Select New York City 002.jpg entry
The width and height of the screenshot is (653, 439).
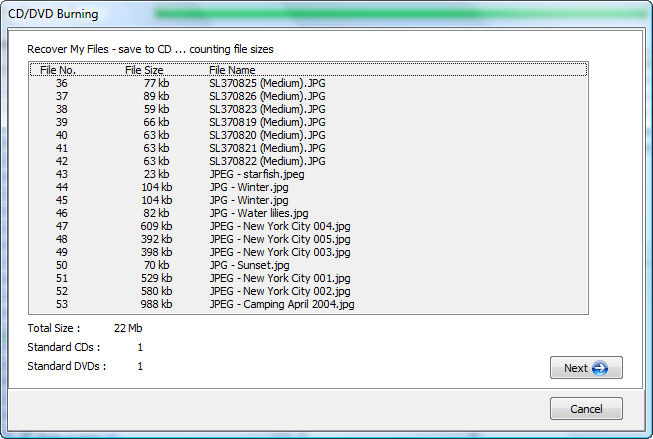coord(280,291)
